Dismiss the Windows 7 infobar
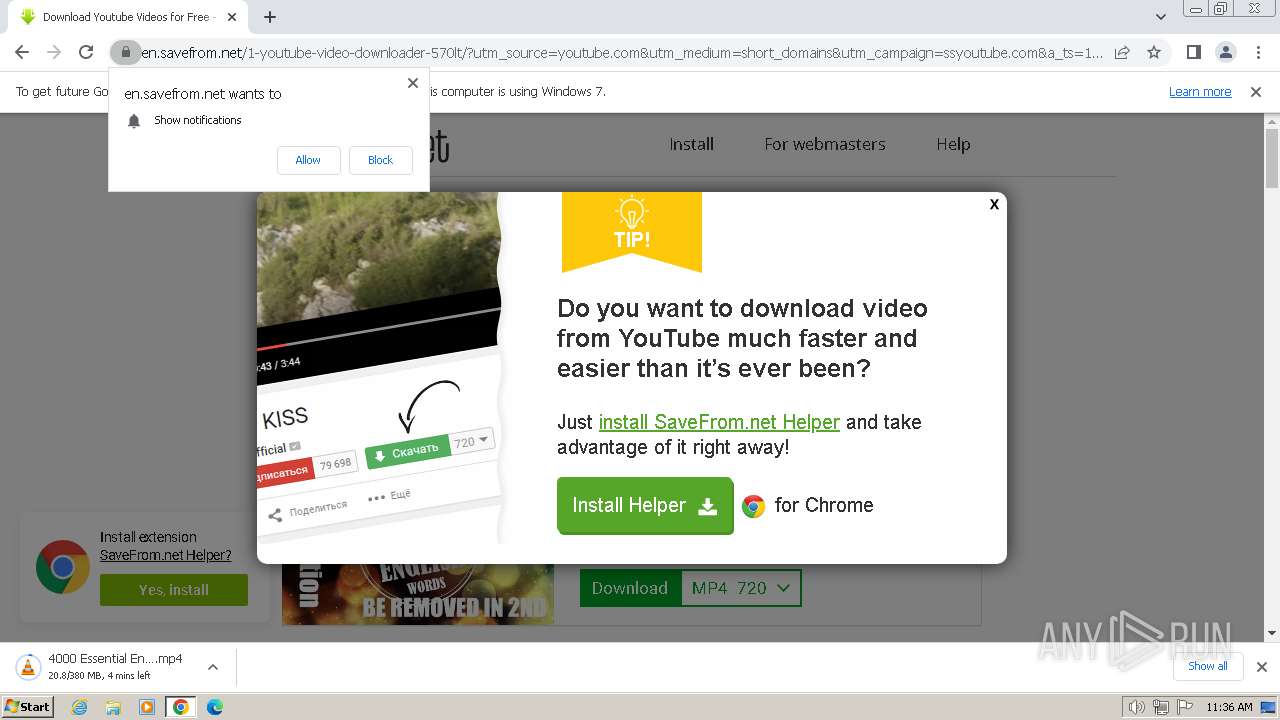Screen dimensions: 1280x720 point(1256,92)
